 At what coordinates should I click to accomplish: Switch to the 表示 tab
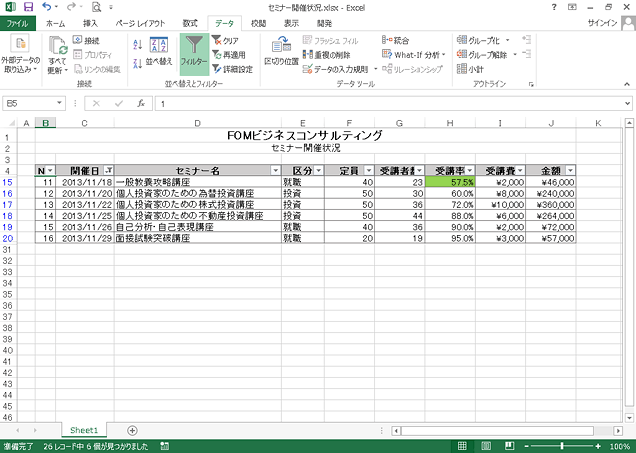coord(291,24)
